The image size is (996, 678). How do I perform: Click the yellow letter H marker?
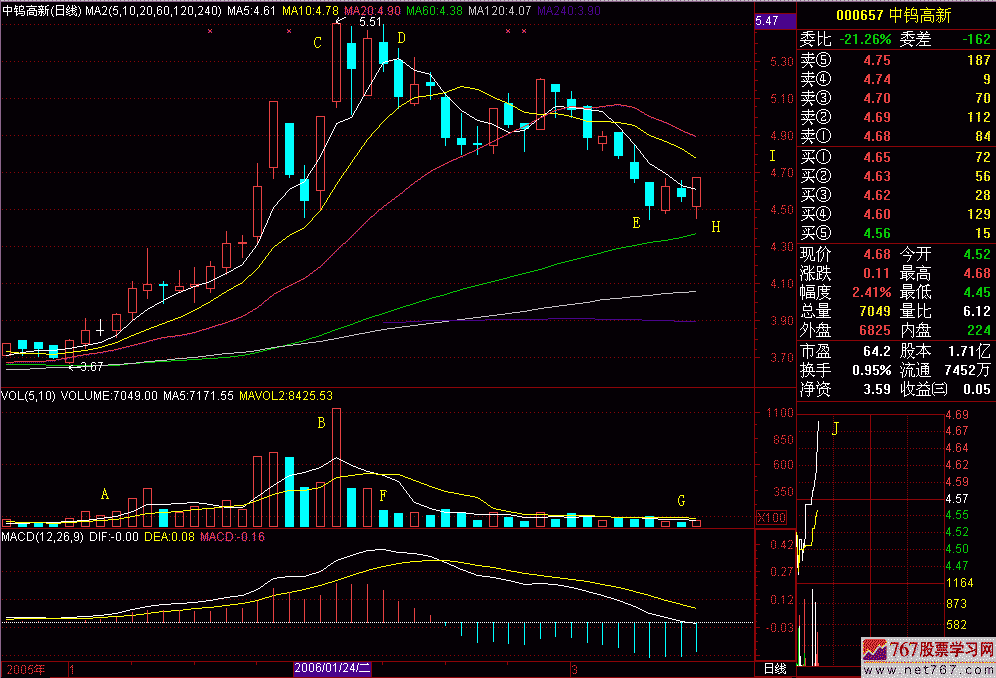[715, 227]
